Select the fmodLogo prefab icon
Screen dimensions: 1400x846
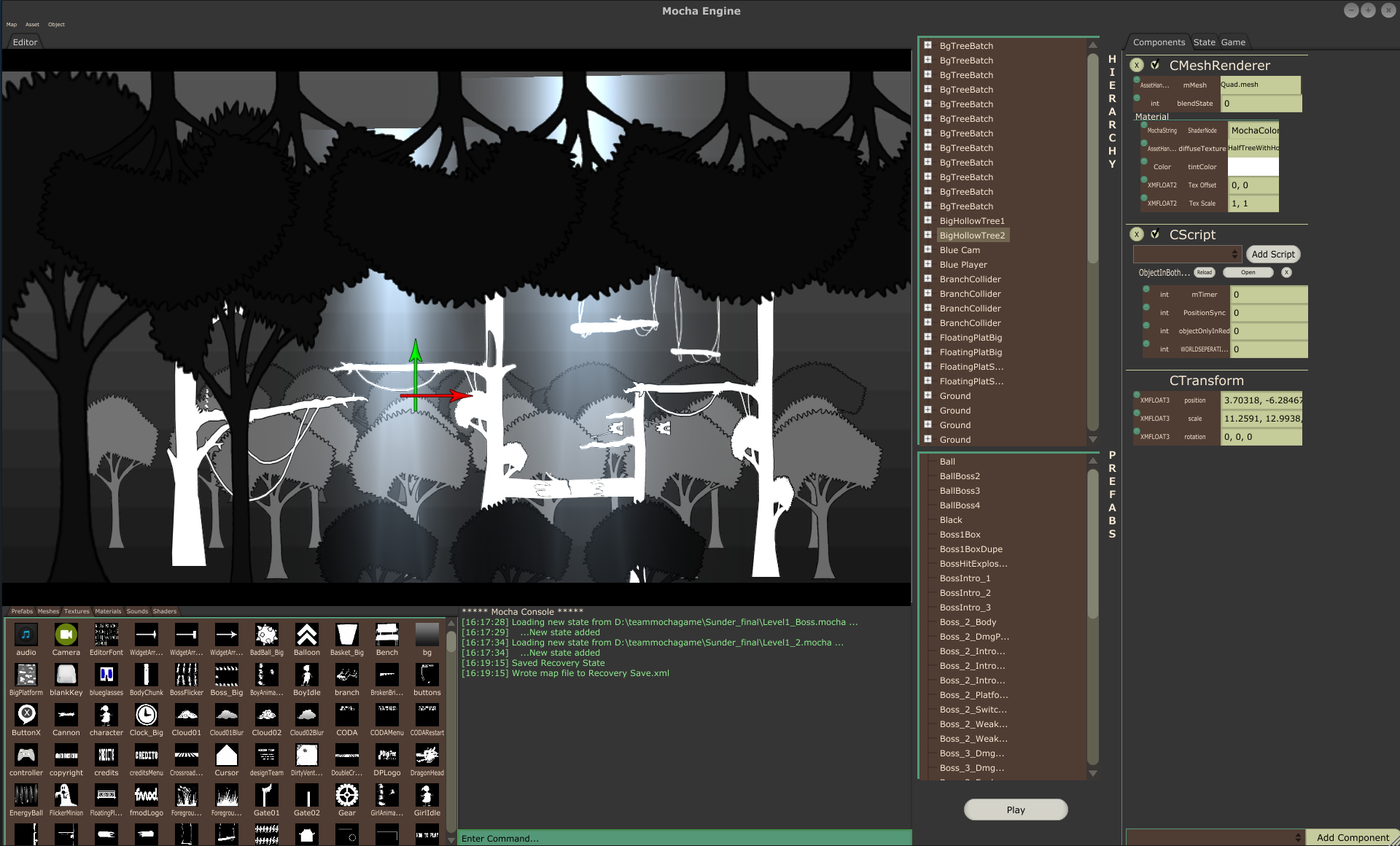click(x=147, y=795)
